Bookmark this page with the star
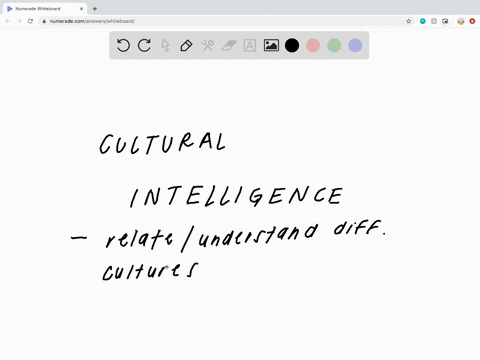The image size is (480, 360). 409,21
